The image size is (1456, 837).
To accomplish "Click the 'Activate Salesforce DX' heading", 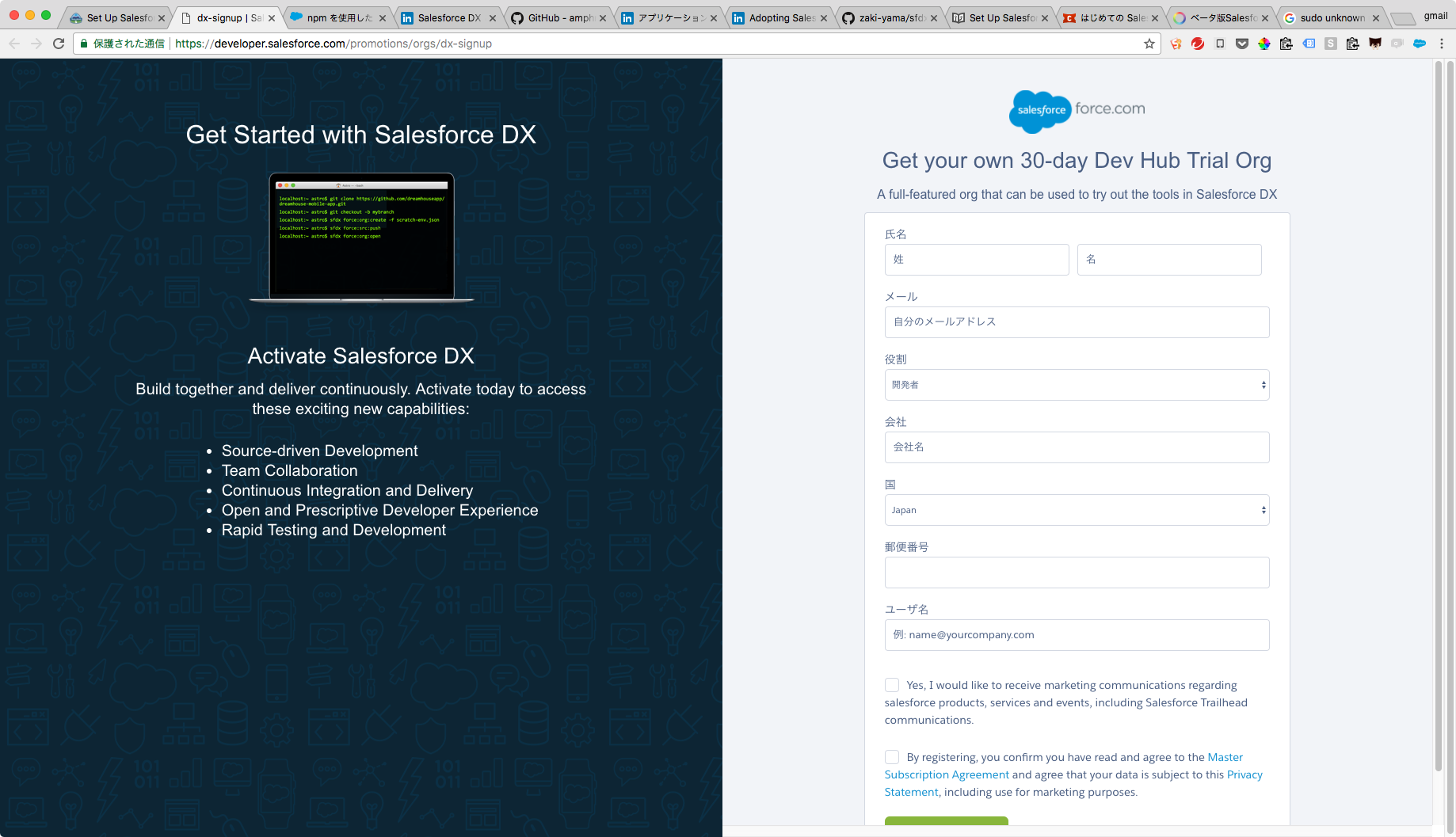I will pos(361,356).
